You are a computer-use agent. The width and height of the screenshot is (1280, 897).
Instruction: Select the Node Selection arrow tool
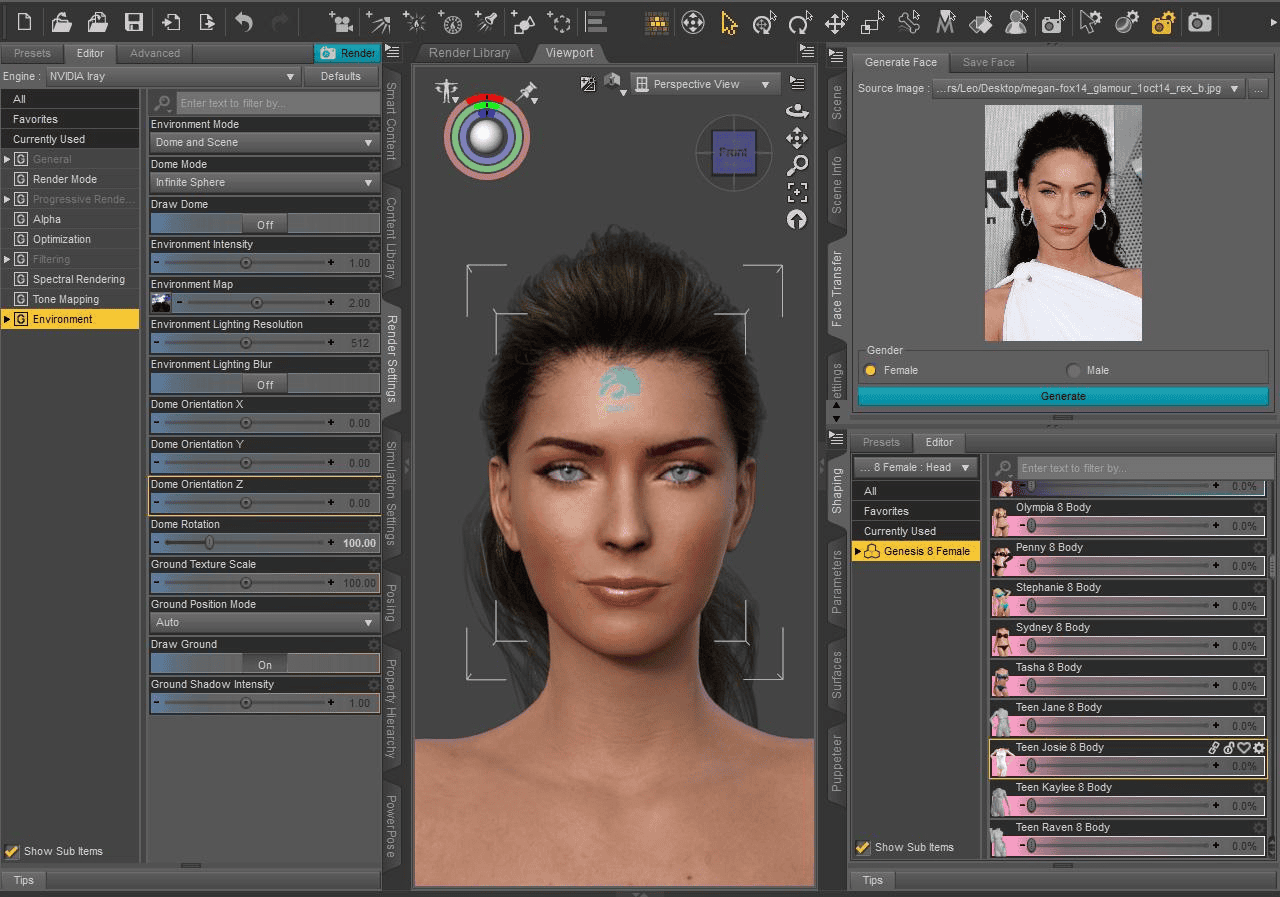click(x=728, y=21)
